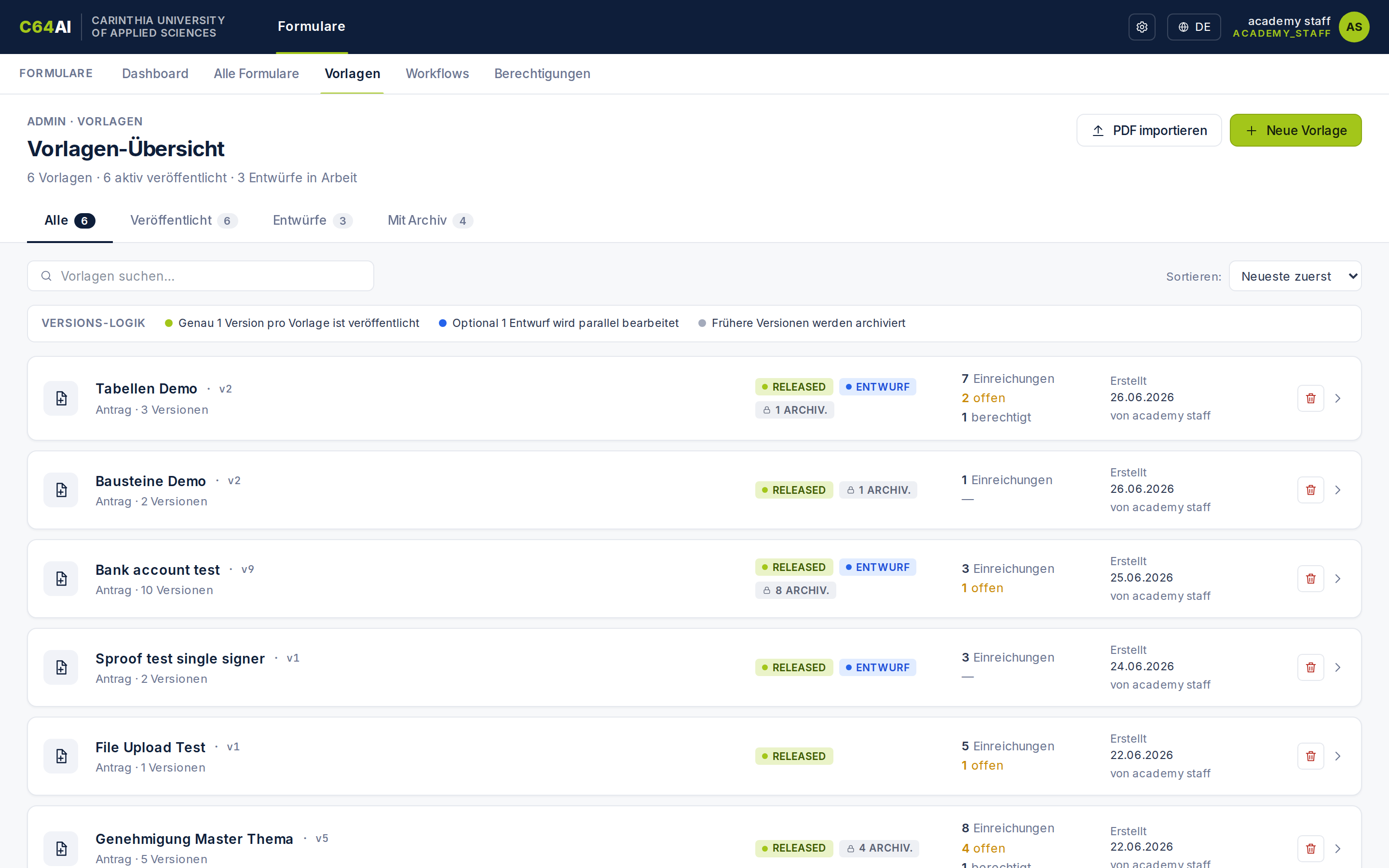Open Sproof test single signer via chevron
Viewport: 1389px width, 868px height.
click(1338, 667)
